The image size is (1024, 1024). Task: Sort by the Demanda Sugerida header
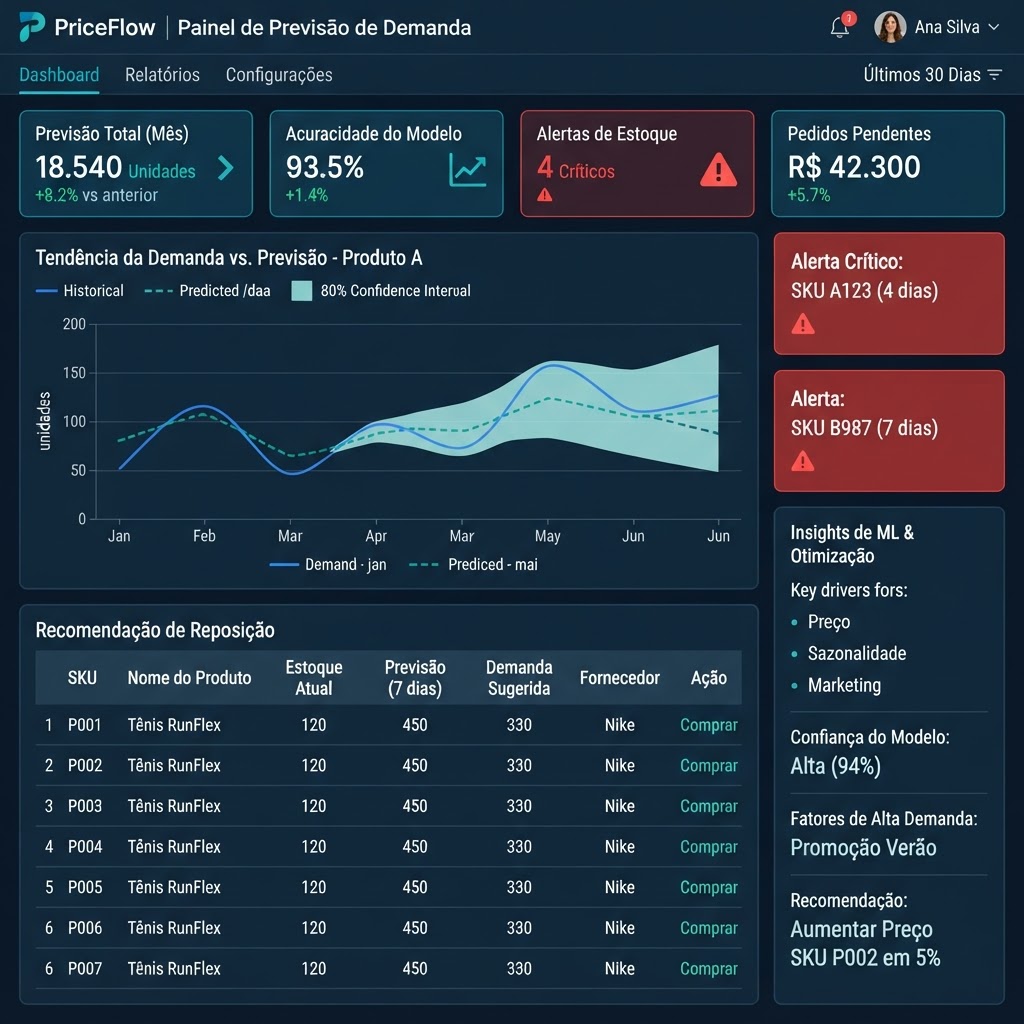(x=519, y=678)
